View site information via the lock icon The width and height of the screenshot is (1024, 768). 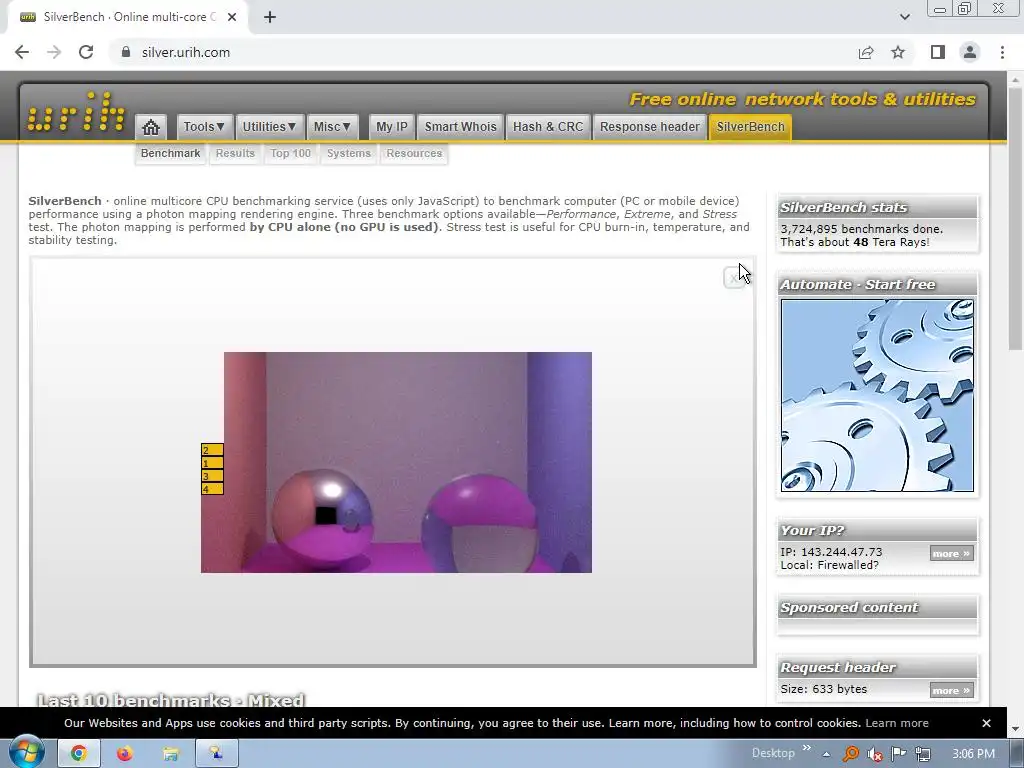[x=126, y=52]
